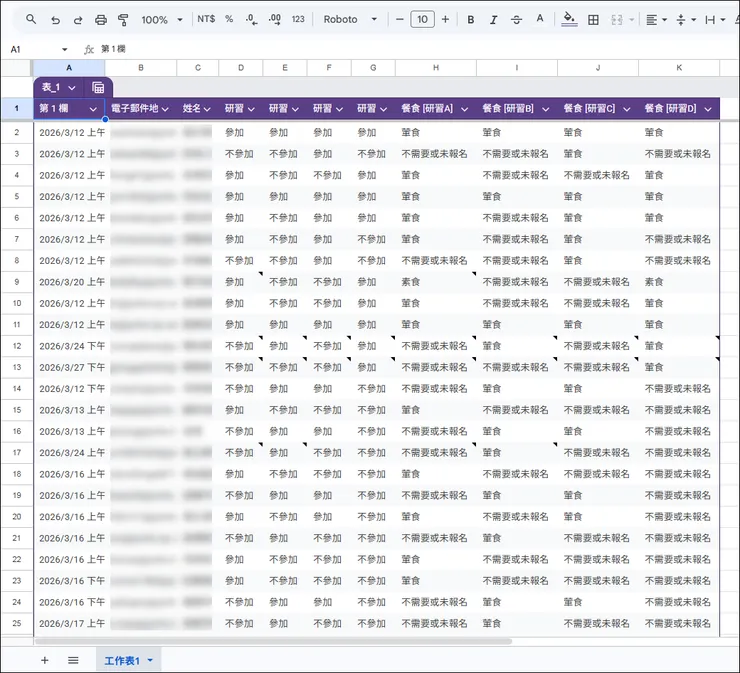740x673 pixels.
Task: Toggle italic formatting
Action: (493, 19)
